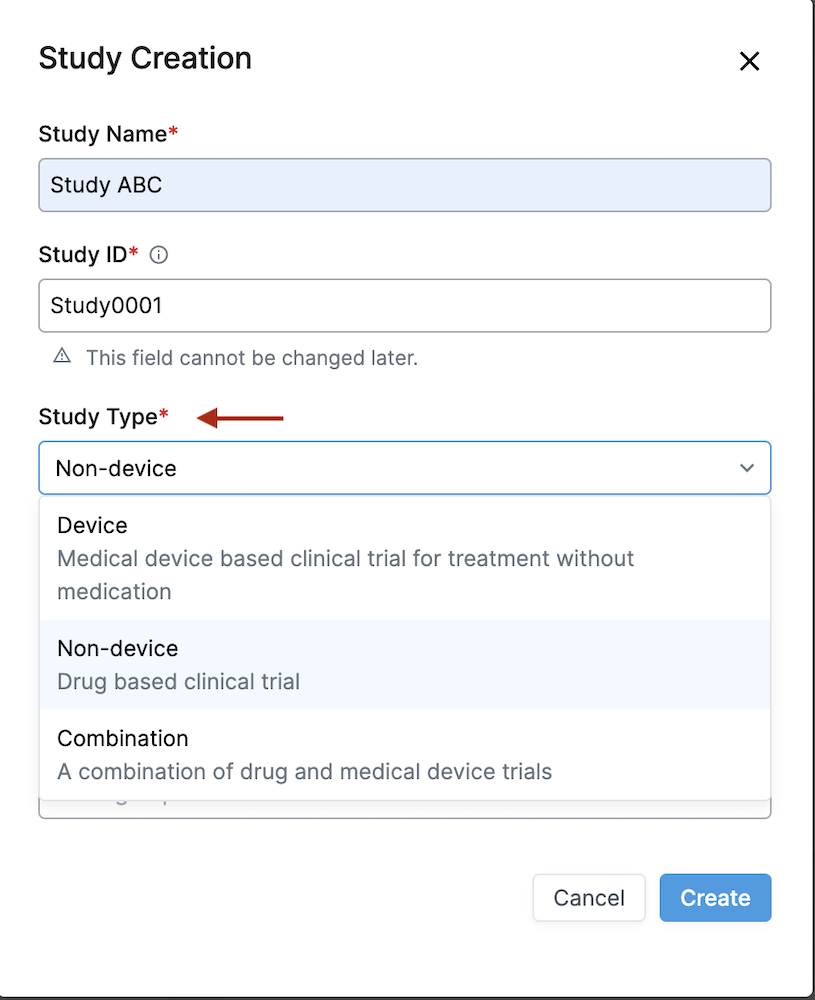Screen dimensions: 815x1000
Task: Select the Combination study type option
Action: coord(405,754)
